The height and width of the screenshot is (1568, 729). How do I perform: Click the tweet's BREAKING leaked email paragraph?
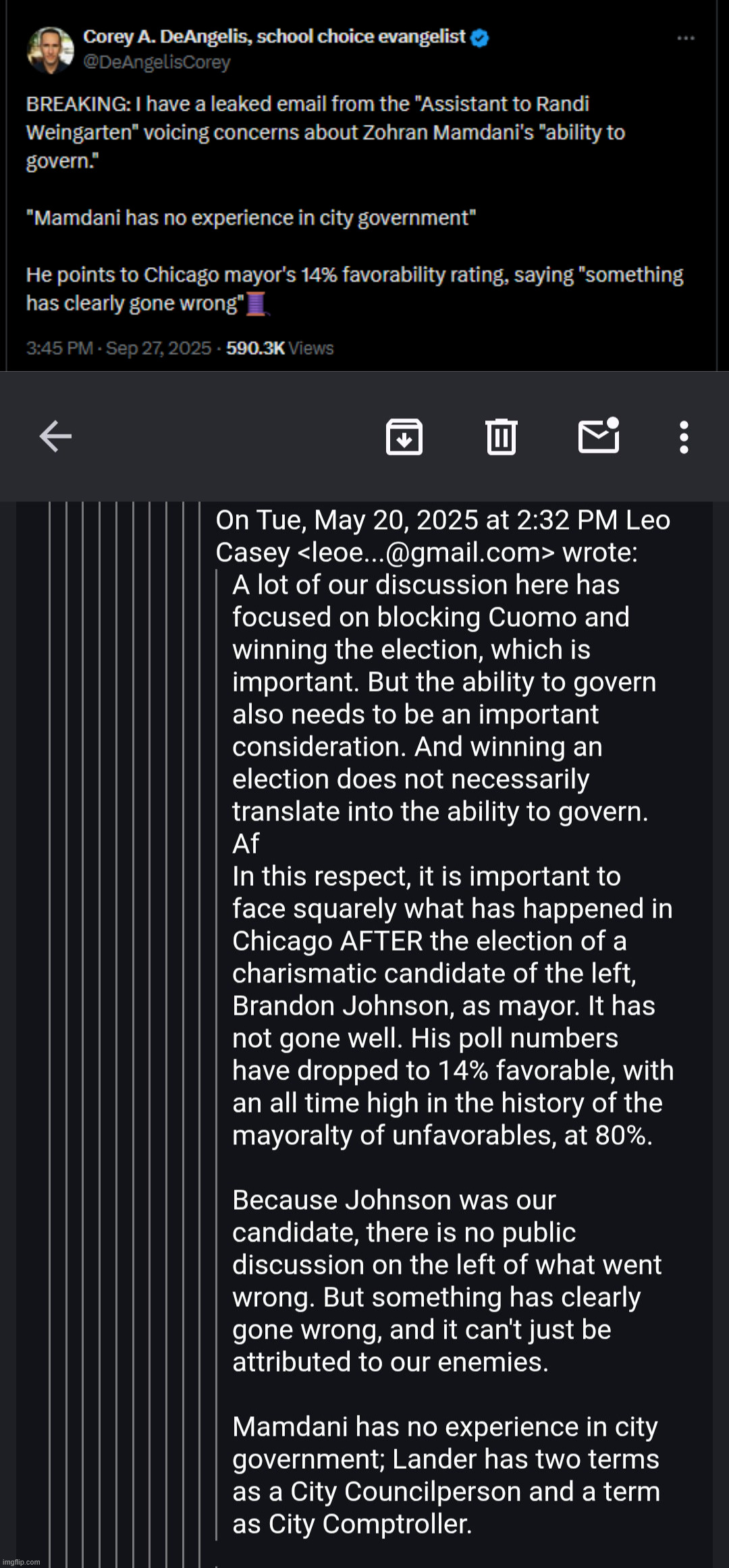point(324,132)
